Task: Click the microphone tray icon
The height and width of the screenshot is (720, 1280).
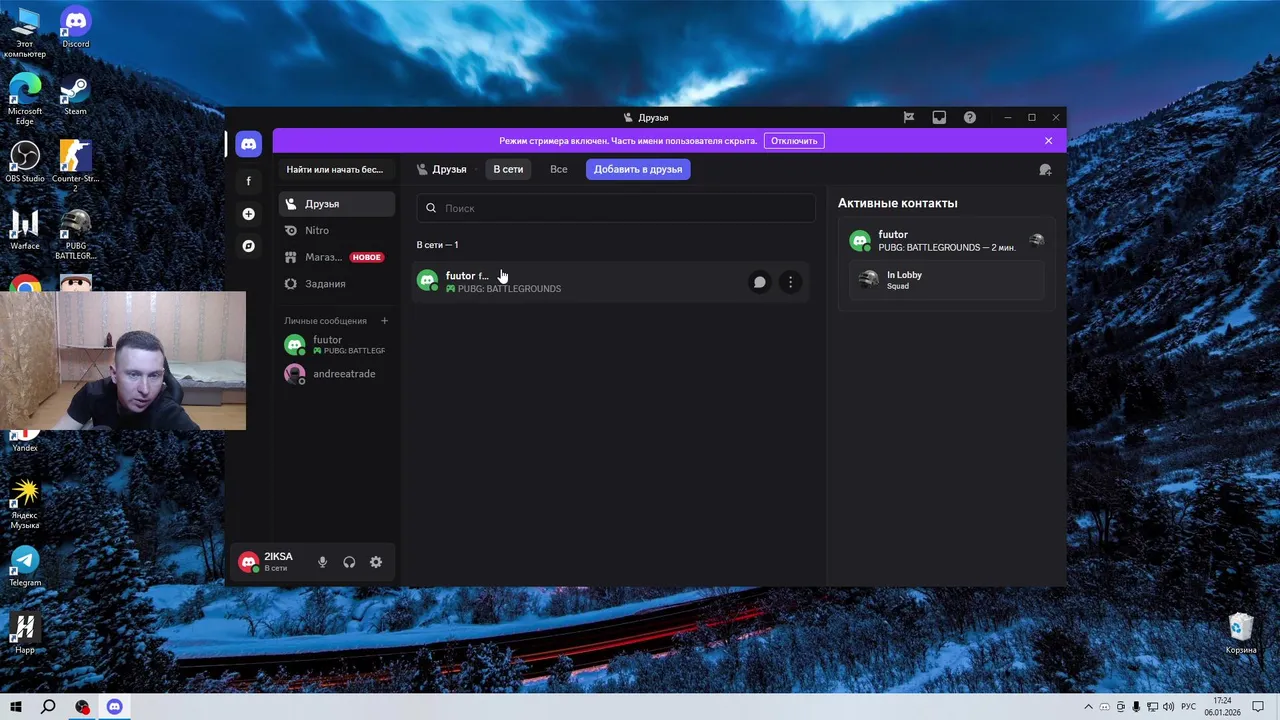Action: click(1137, 707)
